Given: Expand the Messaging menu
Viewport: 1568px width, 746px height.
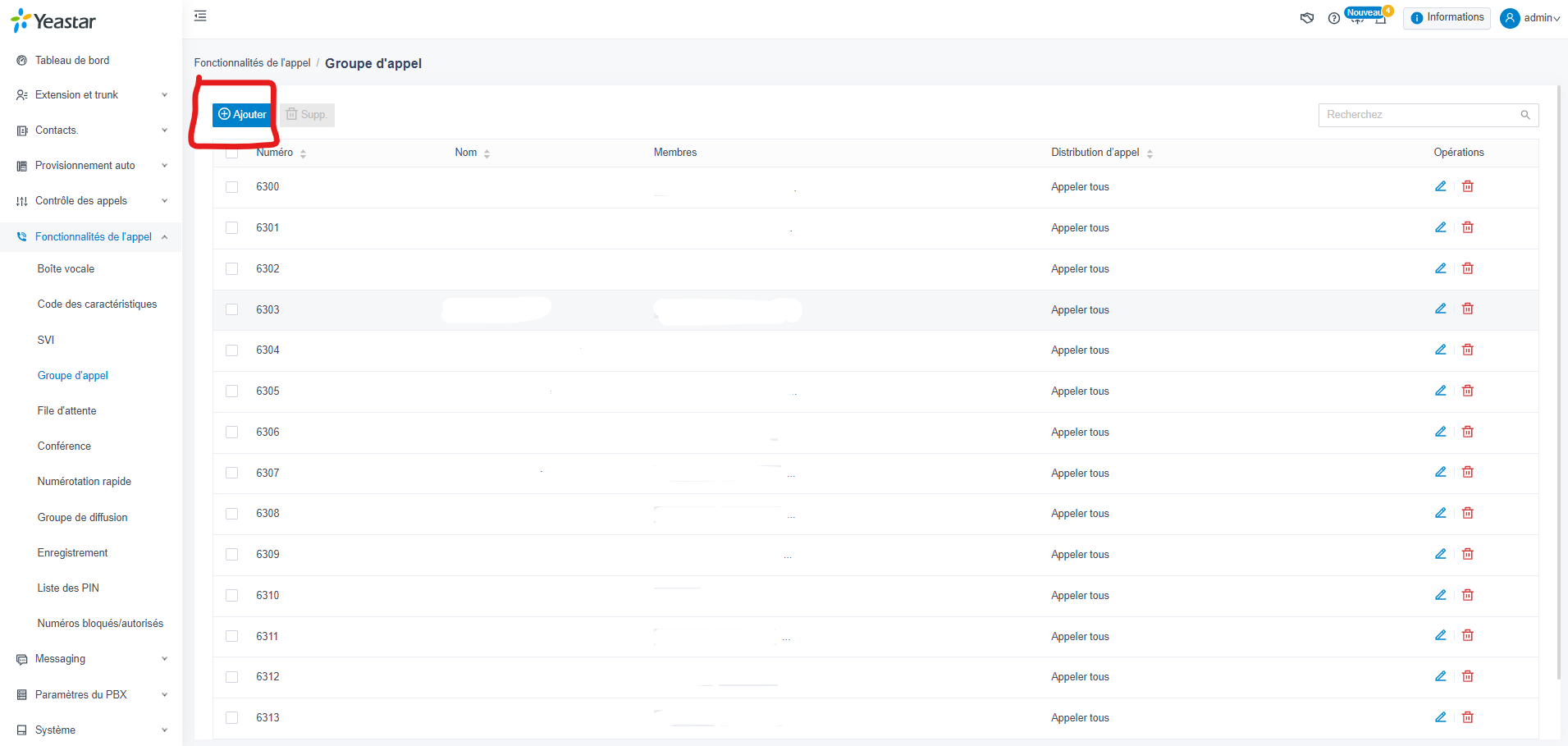Looking at the screenshot, I should tap(91, 659).
